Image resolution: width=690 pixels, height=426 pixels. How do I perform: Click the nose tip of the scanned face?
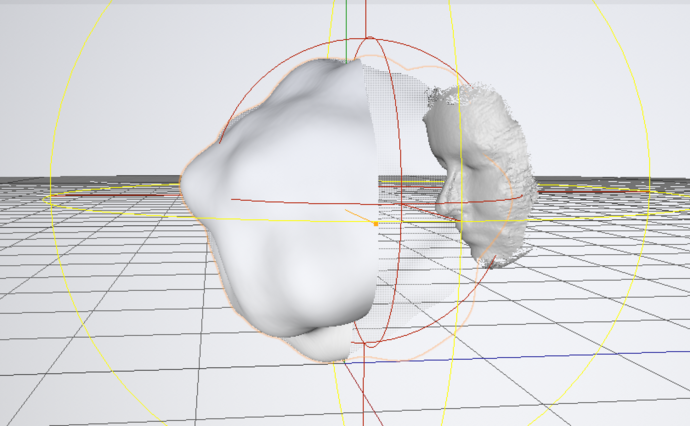coord(442,208)
